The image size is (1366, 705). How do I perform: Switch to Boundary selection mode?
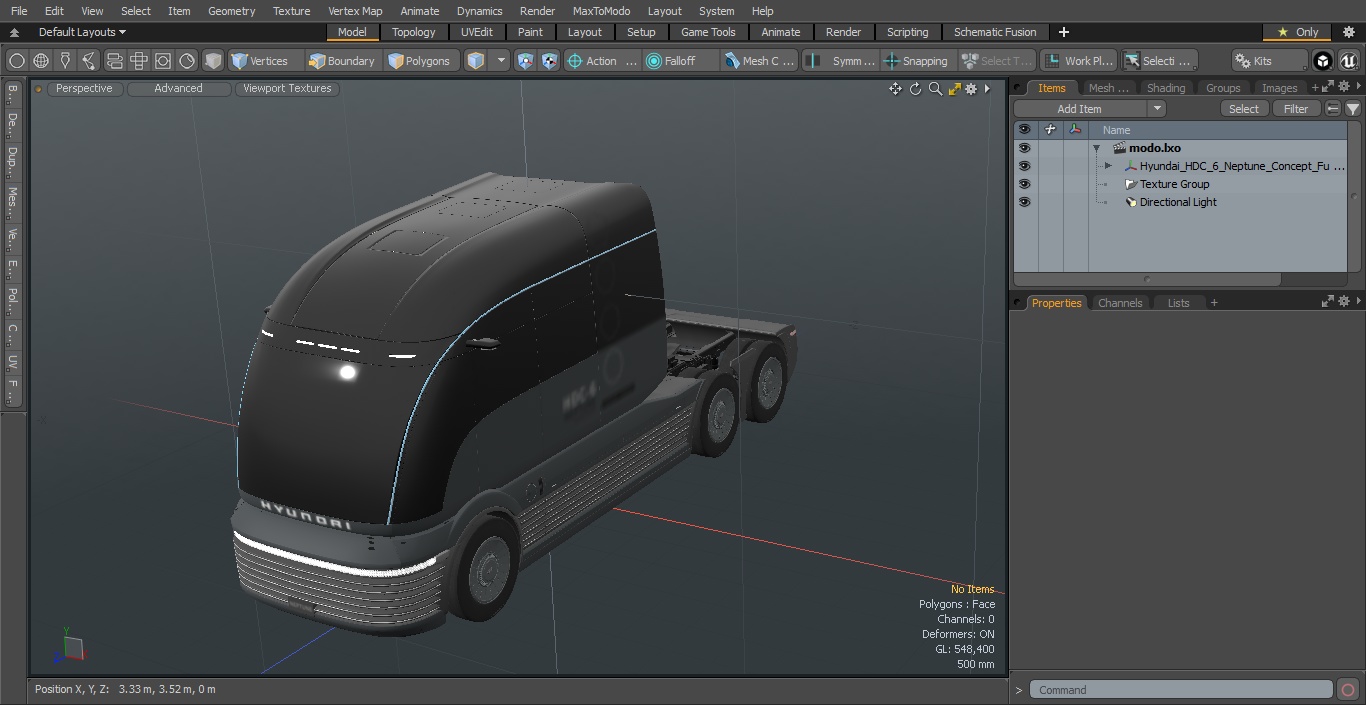(x=342, y=61)
